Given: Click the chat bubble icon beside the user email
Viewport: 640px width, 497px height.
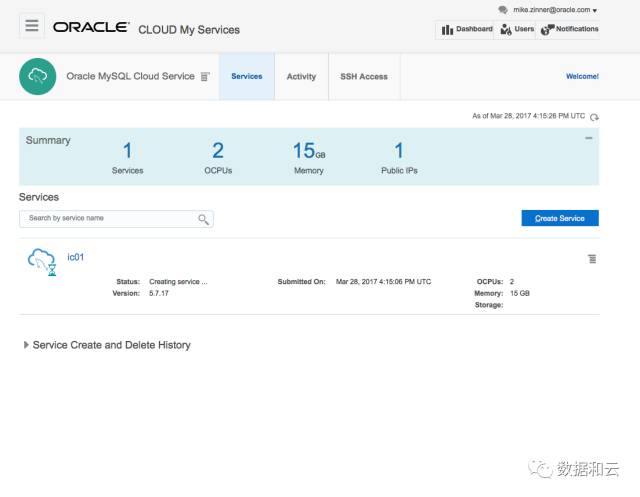Looking at the screenshot, I should click(x=503, y=10).
